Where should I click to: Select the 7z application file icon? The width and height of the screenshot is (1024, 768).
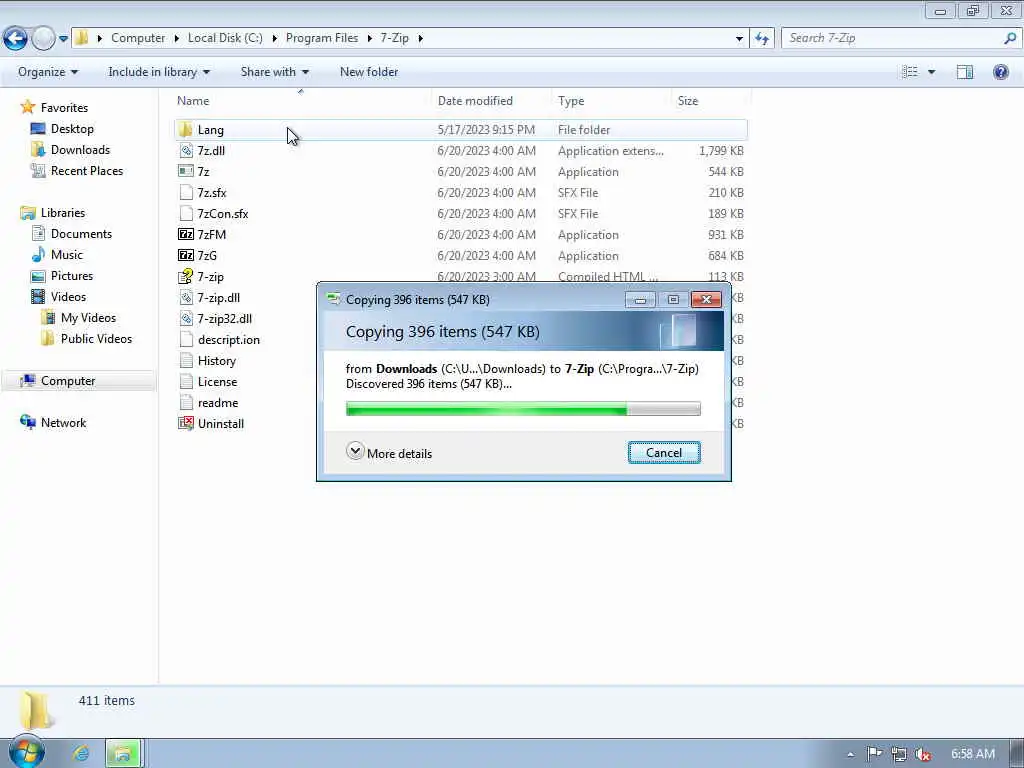click(185, 171)
